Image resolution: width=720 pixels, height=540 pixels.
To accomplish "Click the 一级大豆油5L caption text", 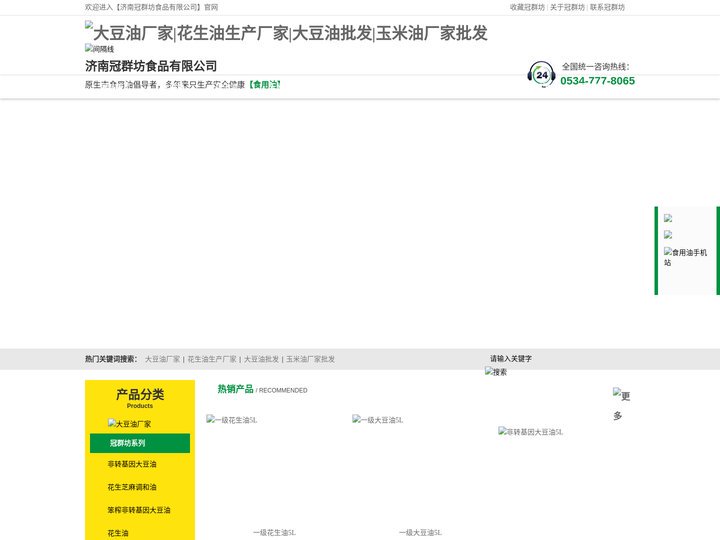I will (420, 533).
